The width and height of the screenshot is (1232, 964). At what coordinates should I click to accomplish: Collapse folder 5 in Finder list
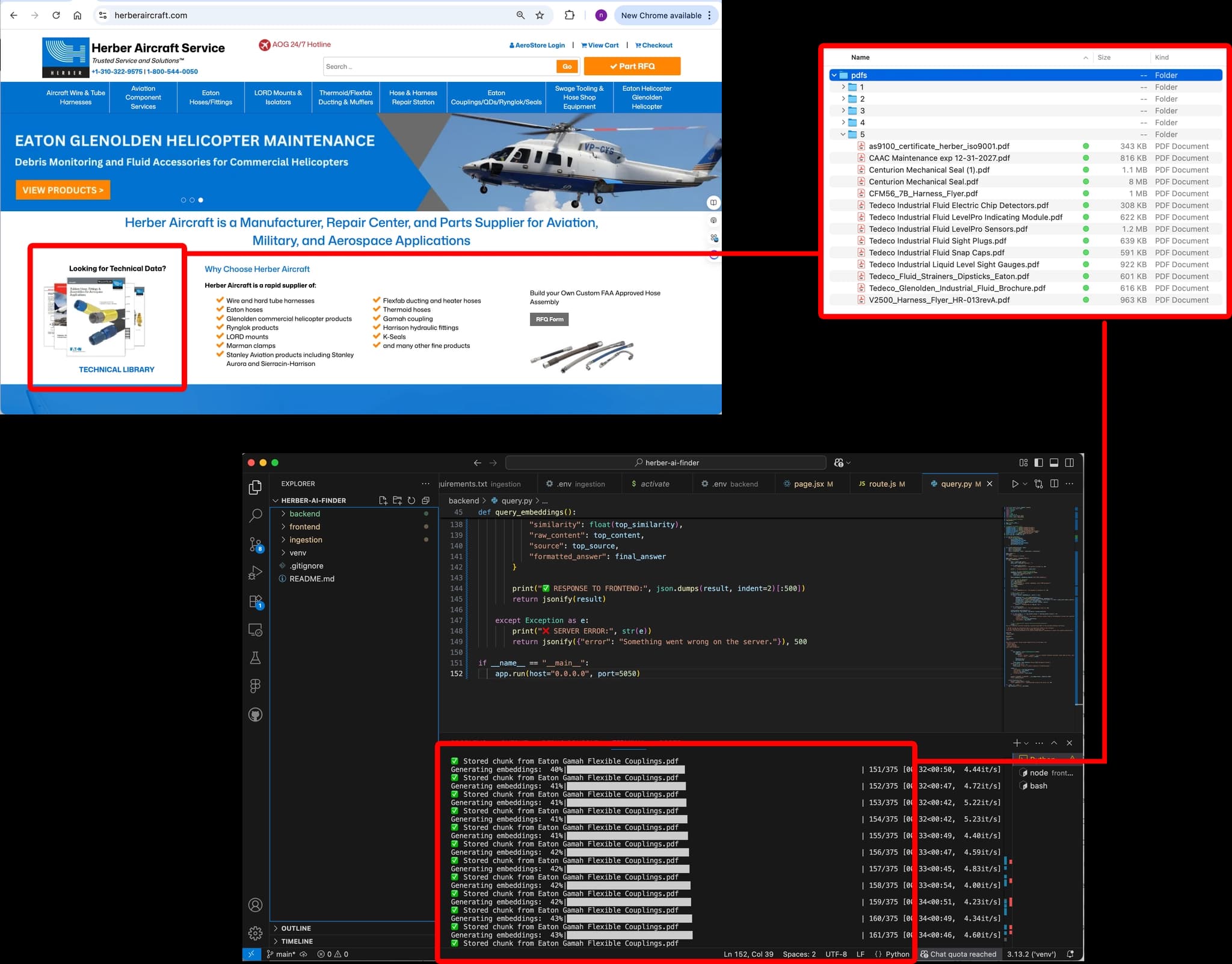843,134
